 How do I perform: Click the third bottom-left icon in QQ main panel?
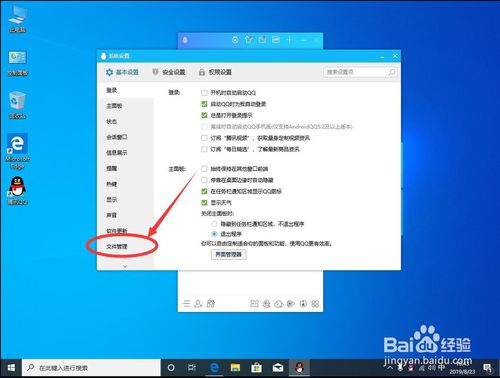point(211,304)
